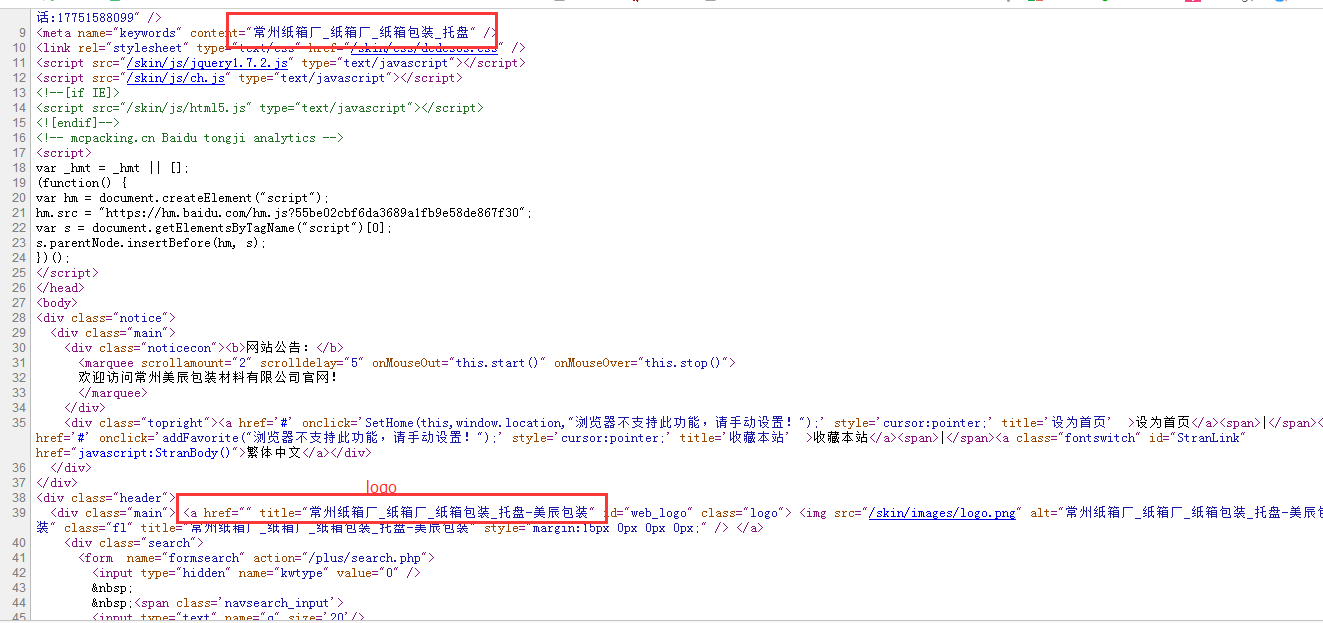This screenshot has width=1323, height=623.
Task: Click the s.parentNode.insertBefore(hm, s) line
Action: click(151, 242)
